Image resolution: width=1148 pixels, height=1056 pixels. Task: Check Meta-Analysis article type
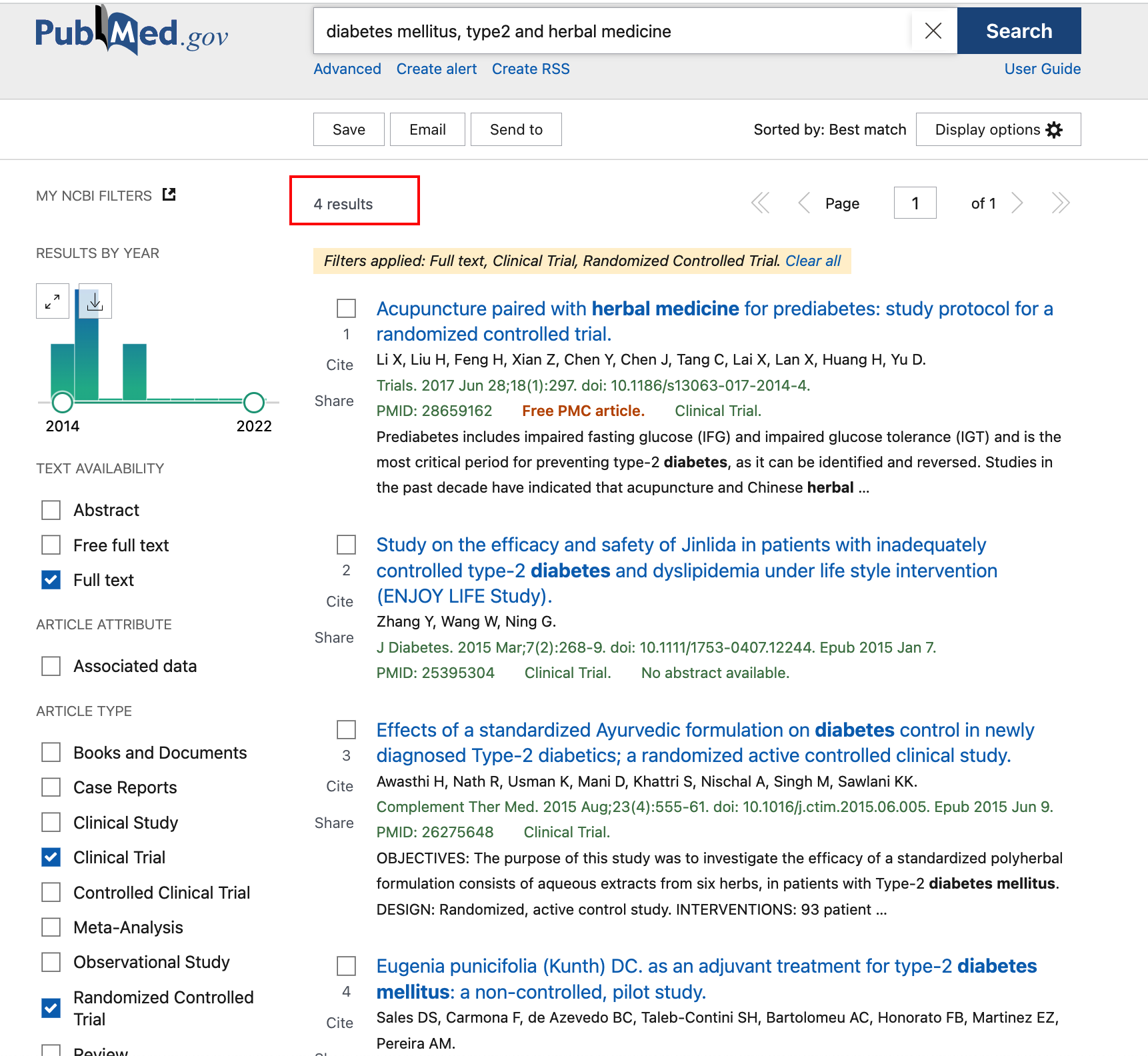51,927
